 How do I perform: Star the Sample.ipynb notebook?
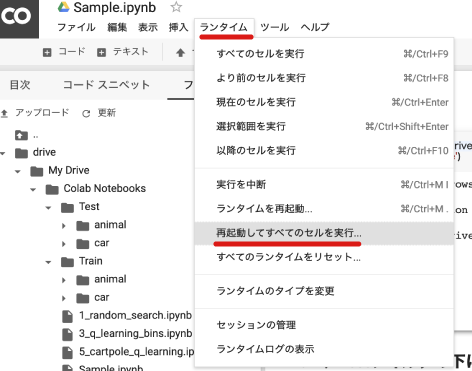coord(176,7)
